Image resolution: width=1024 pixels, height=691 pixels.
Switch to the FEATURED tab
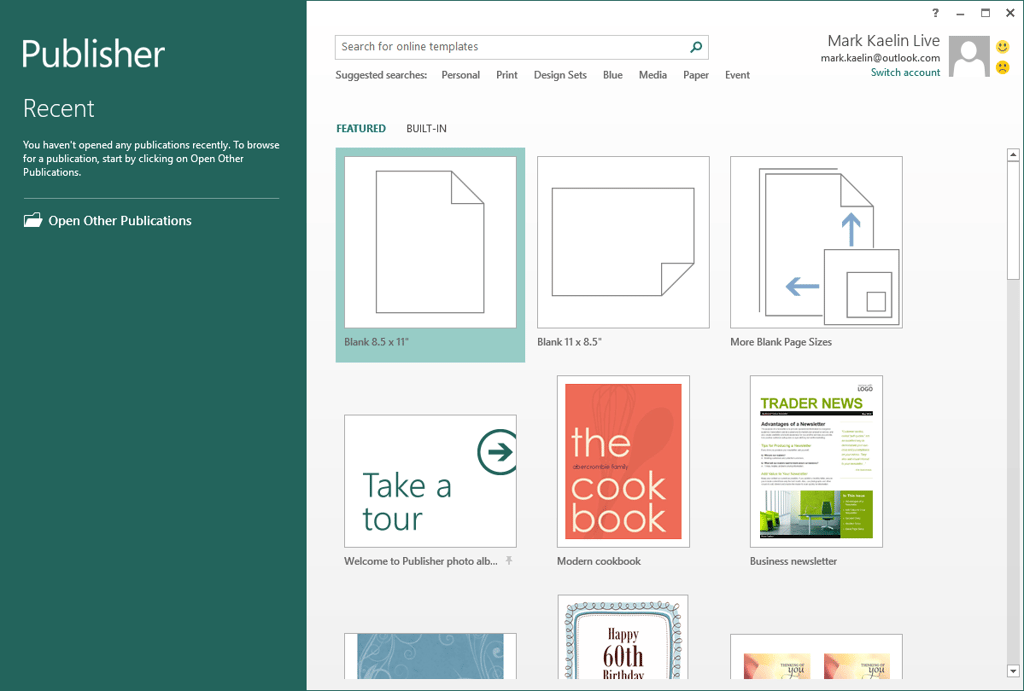pyautogui.click(x=361, y=129)
